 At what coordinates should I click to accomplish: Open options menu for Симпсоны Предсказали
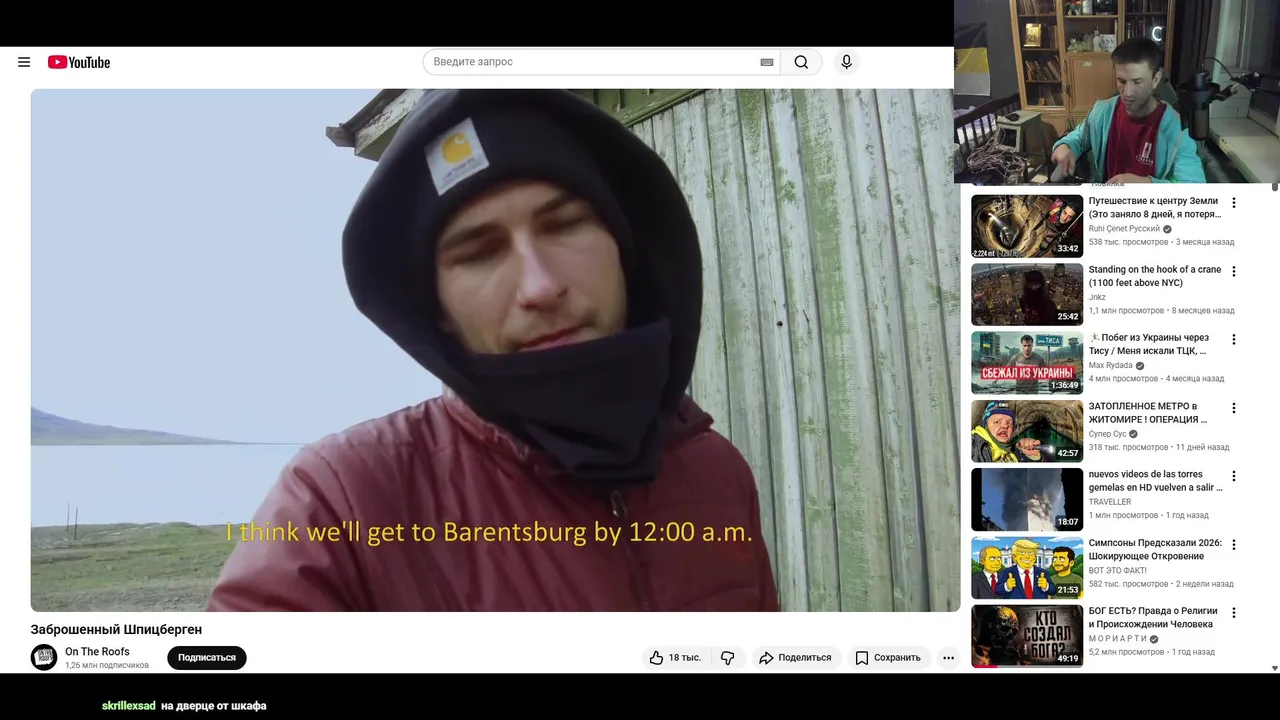point(1234,545)
